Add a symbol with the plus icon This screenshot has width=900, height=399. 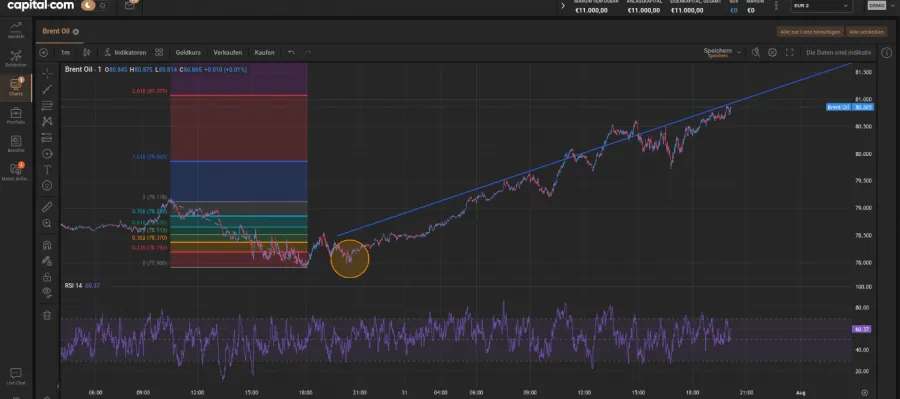44,52
